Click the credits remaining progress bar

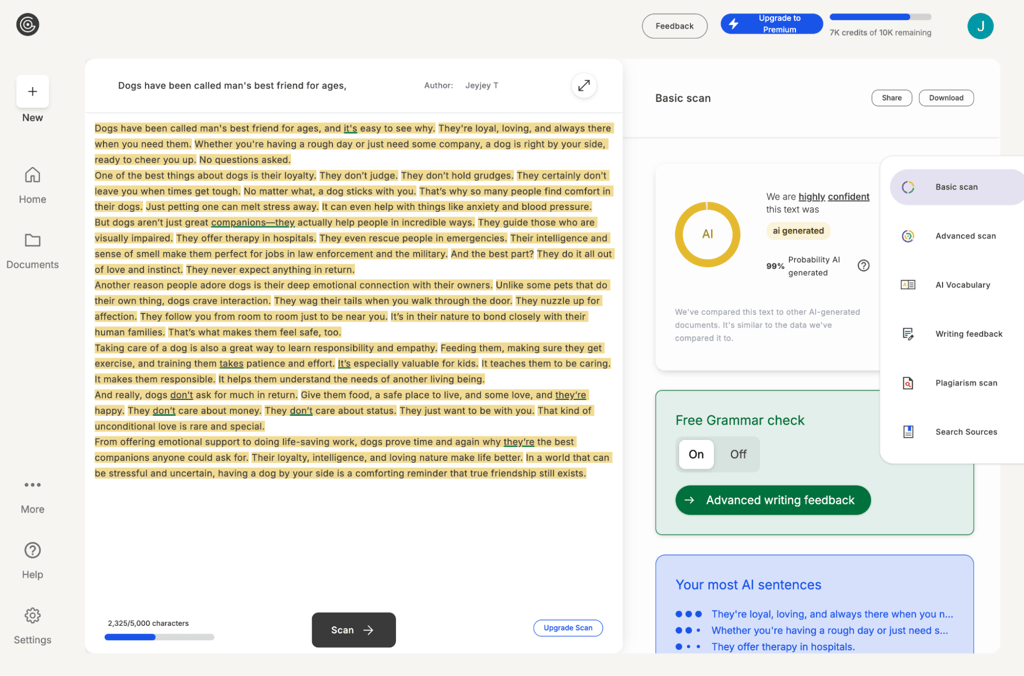(880, 17)
